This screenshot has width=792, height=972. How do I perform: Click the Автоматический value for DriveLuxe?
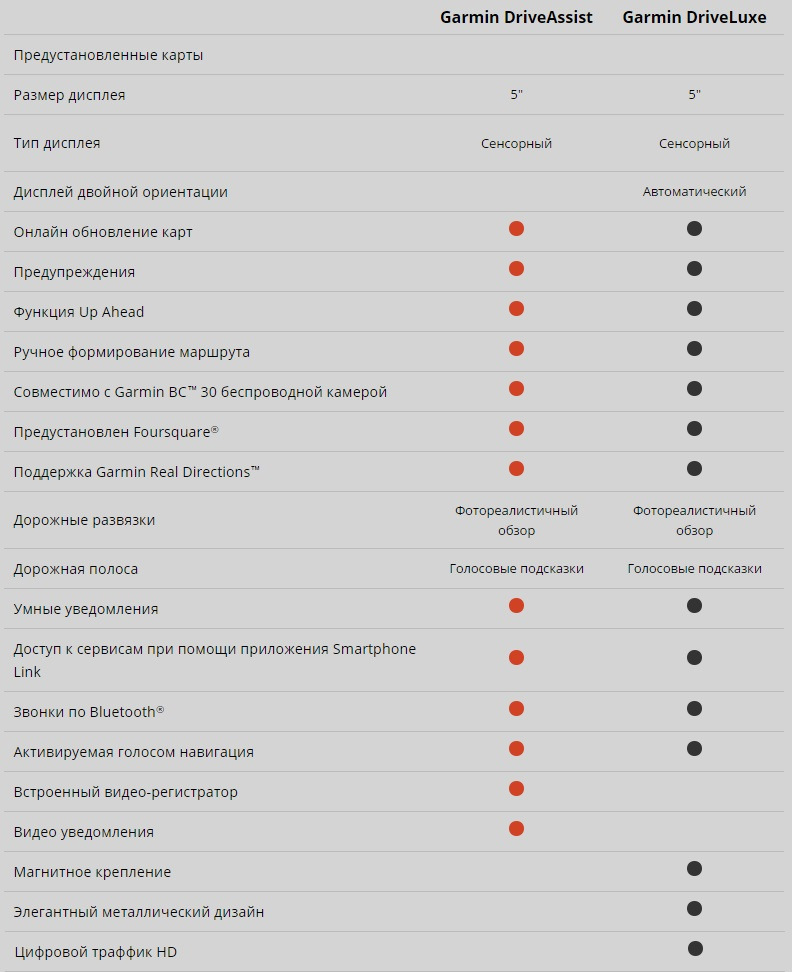point(694,192)
